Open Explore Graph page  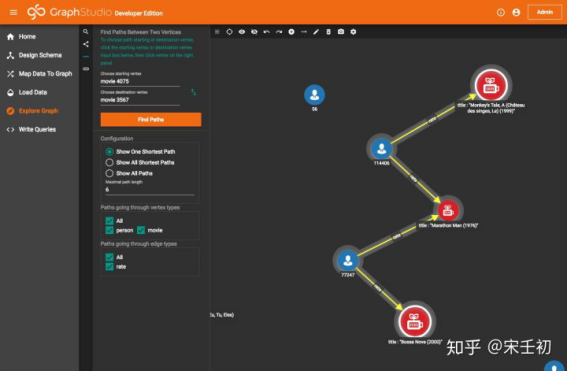[33, 111]
